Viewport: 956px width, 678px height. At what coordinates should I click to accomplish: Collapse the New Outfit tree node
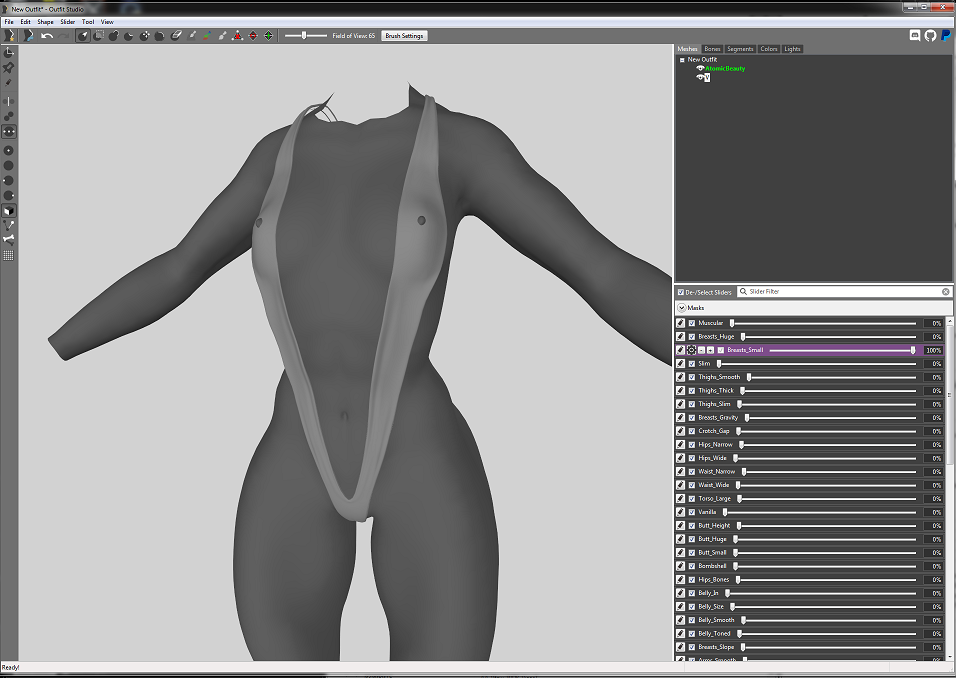682,60
